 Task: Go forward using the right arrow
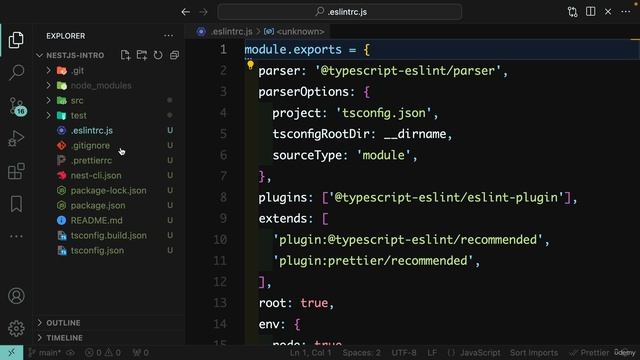[x=203, y=12]
